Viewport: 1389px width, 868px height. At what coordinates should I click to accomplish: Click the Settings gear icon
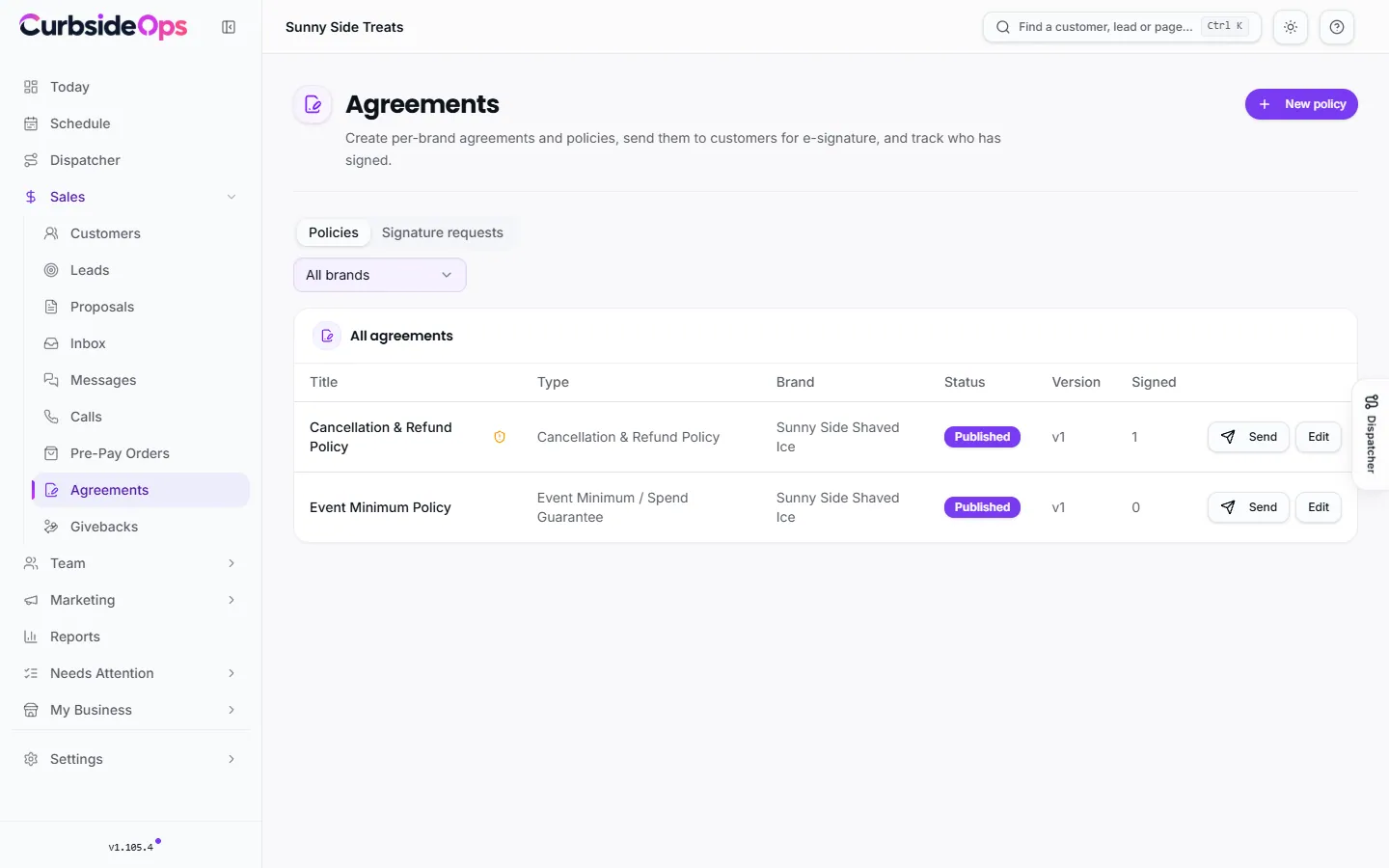point(31,759)
